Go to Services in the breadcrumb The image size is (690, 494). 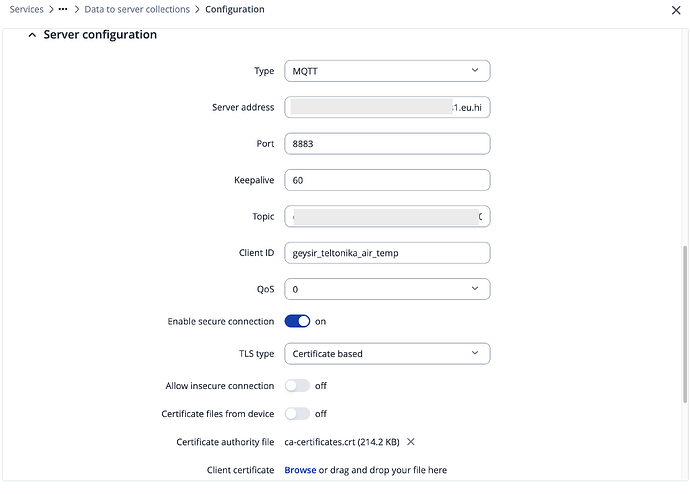click(x=26, y=10)
